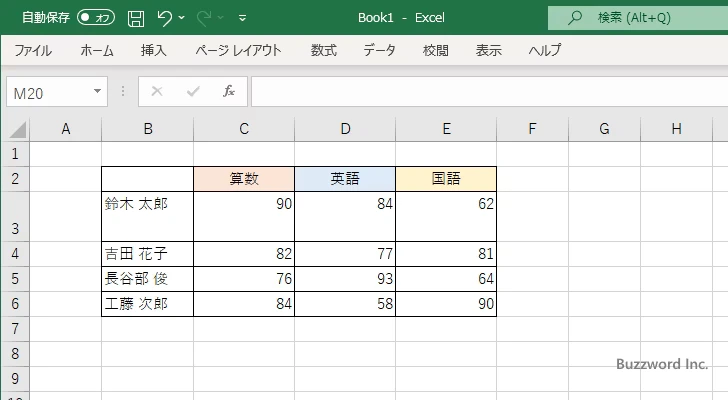728x400 pixels.
Task: Select 鈴木 太郎's 算数 score 90
Action: tap(244, 216)
